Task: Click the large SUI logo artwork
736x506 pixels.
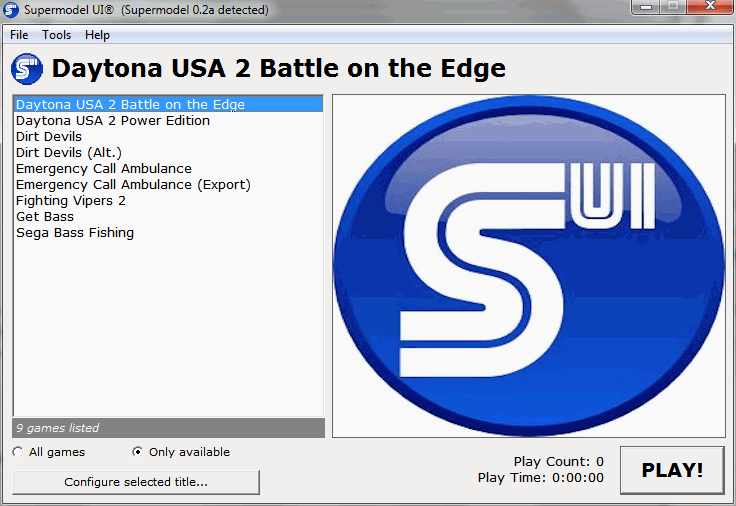Action: click(x=529, y=266)
